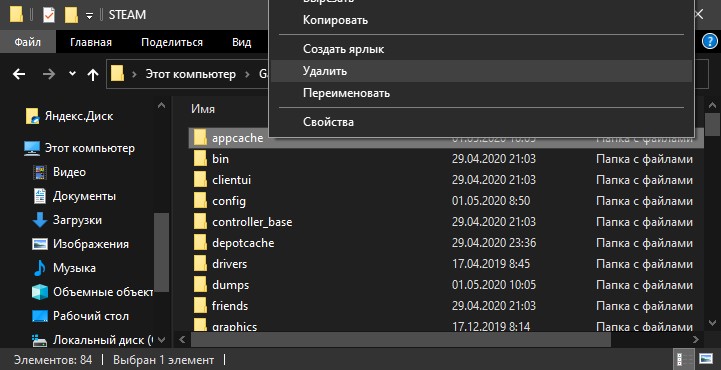
Task: Choose Удалить in the context menu
Action: pos(481,71)
